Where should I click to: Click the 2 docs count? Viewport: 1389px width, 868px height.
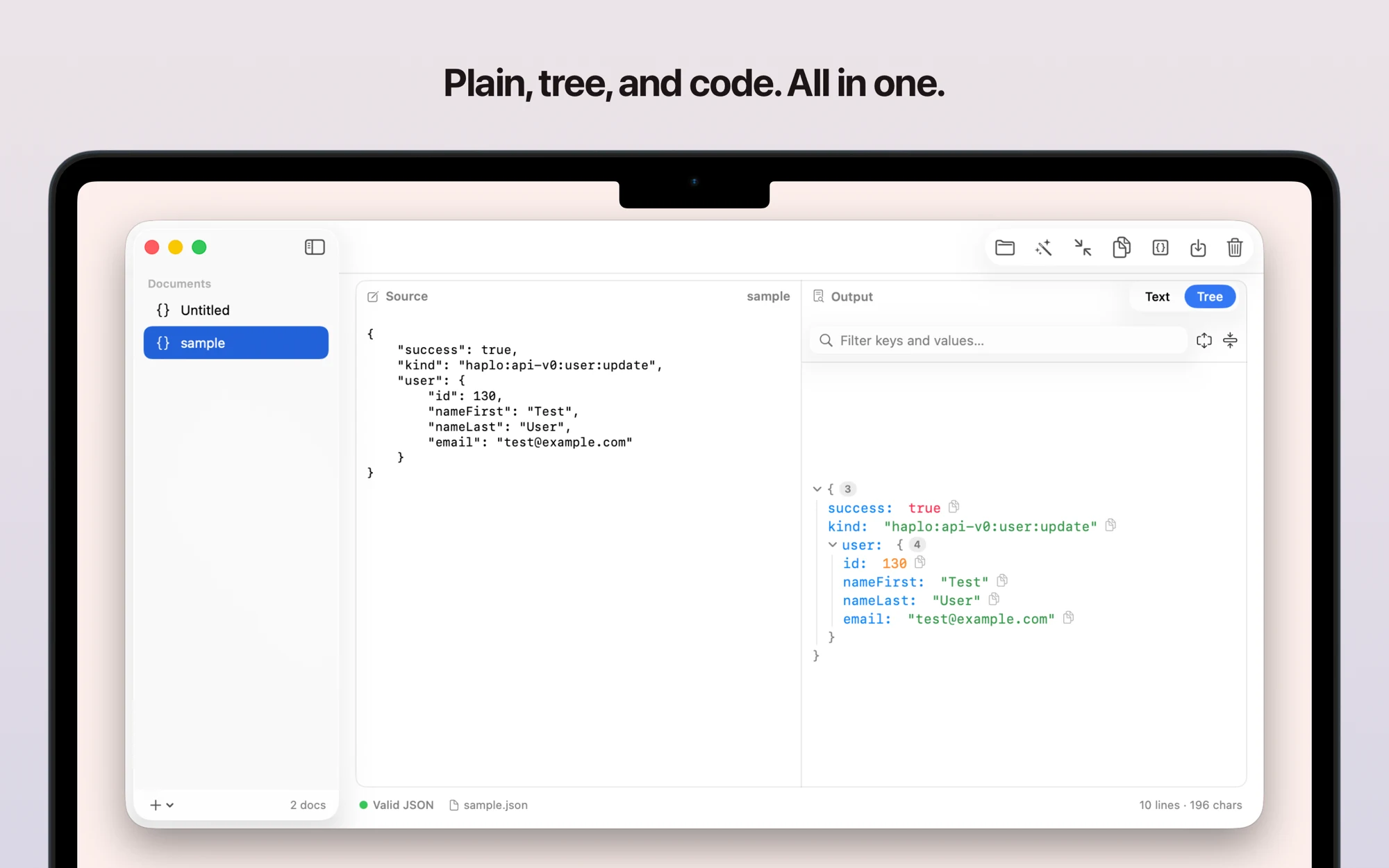point(308,805)
